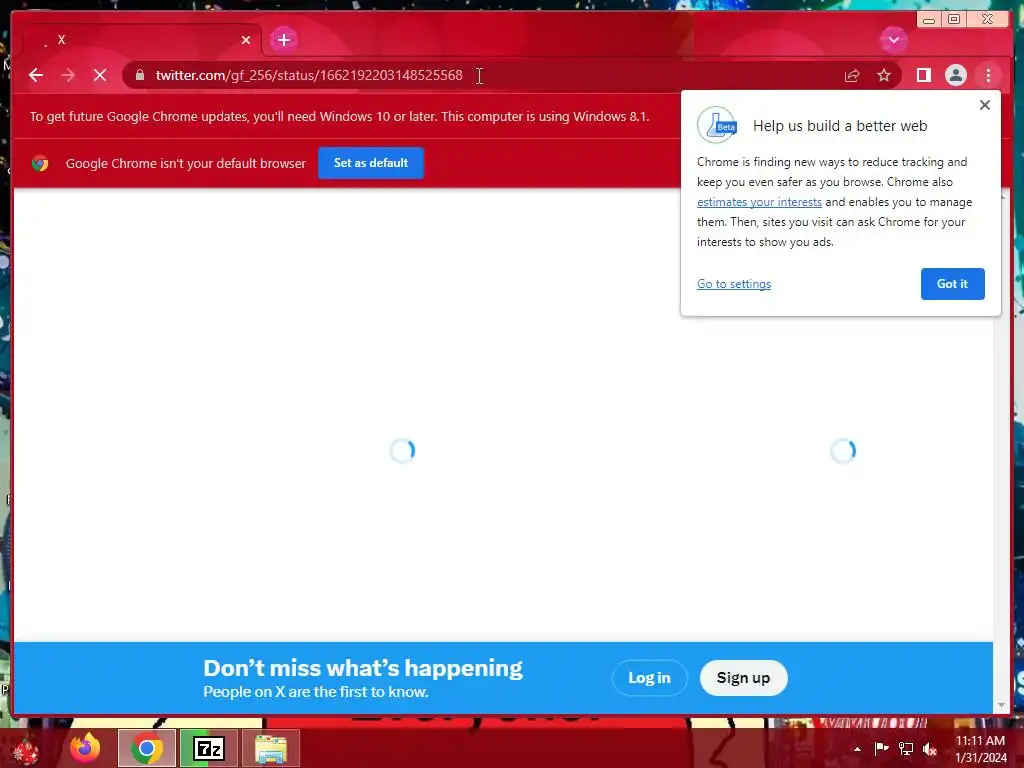Select the X browser tab
Viewport: 1024px width, 768px height.
pos(142,40)
